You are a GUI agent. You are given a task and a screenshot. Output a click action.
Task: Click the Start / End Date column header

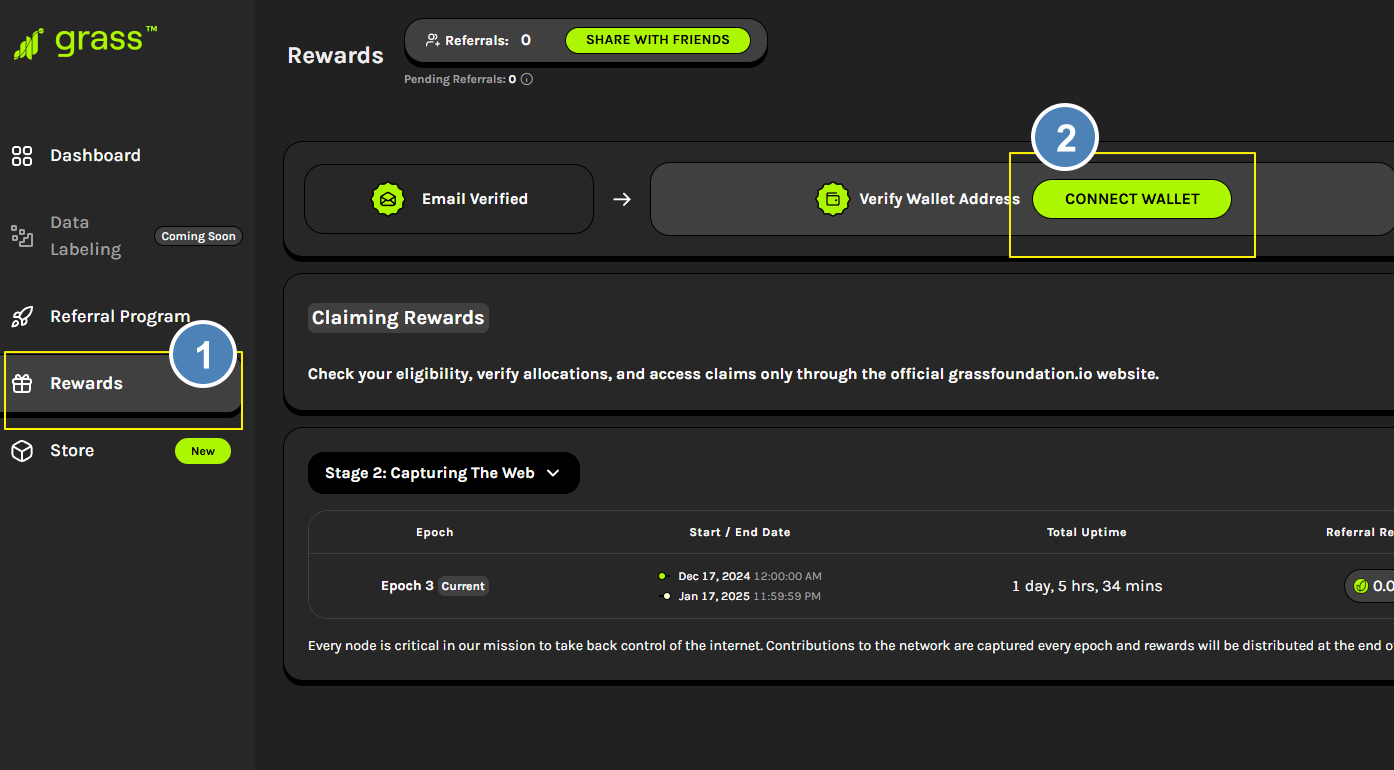point(740,532)
